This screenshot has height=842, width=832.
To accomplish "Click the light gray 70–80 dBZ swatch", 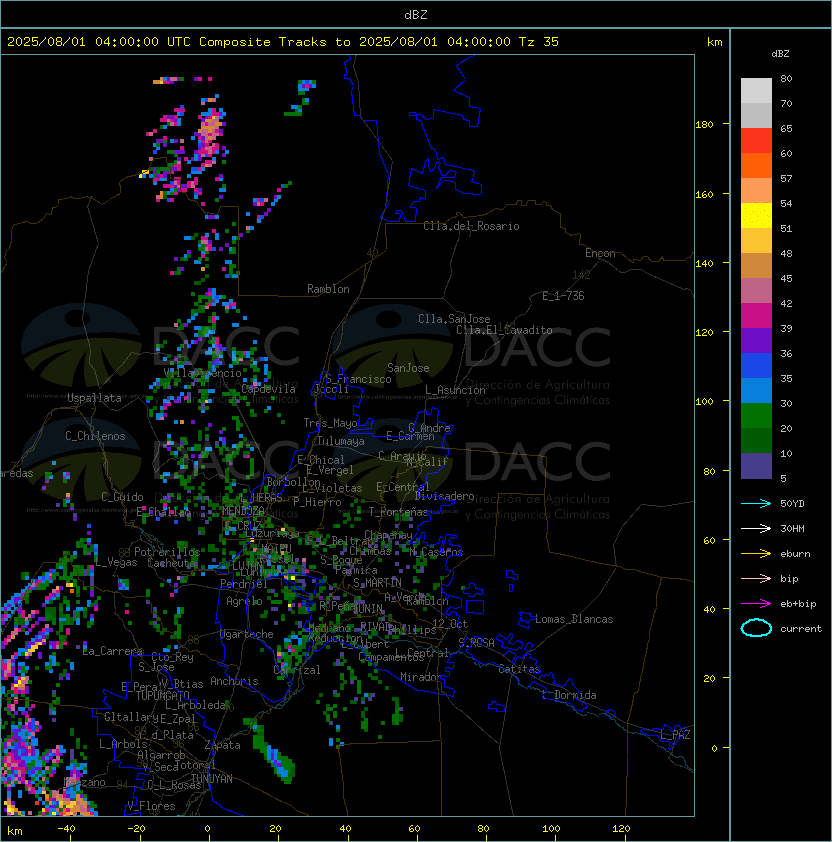I will coord(756,90).
